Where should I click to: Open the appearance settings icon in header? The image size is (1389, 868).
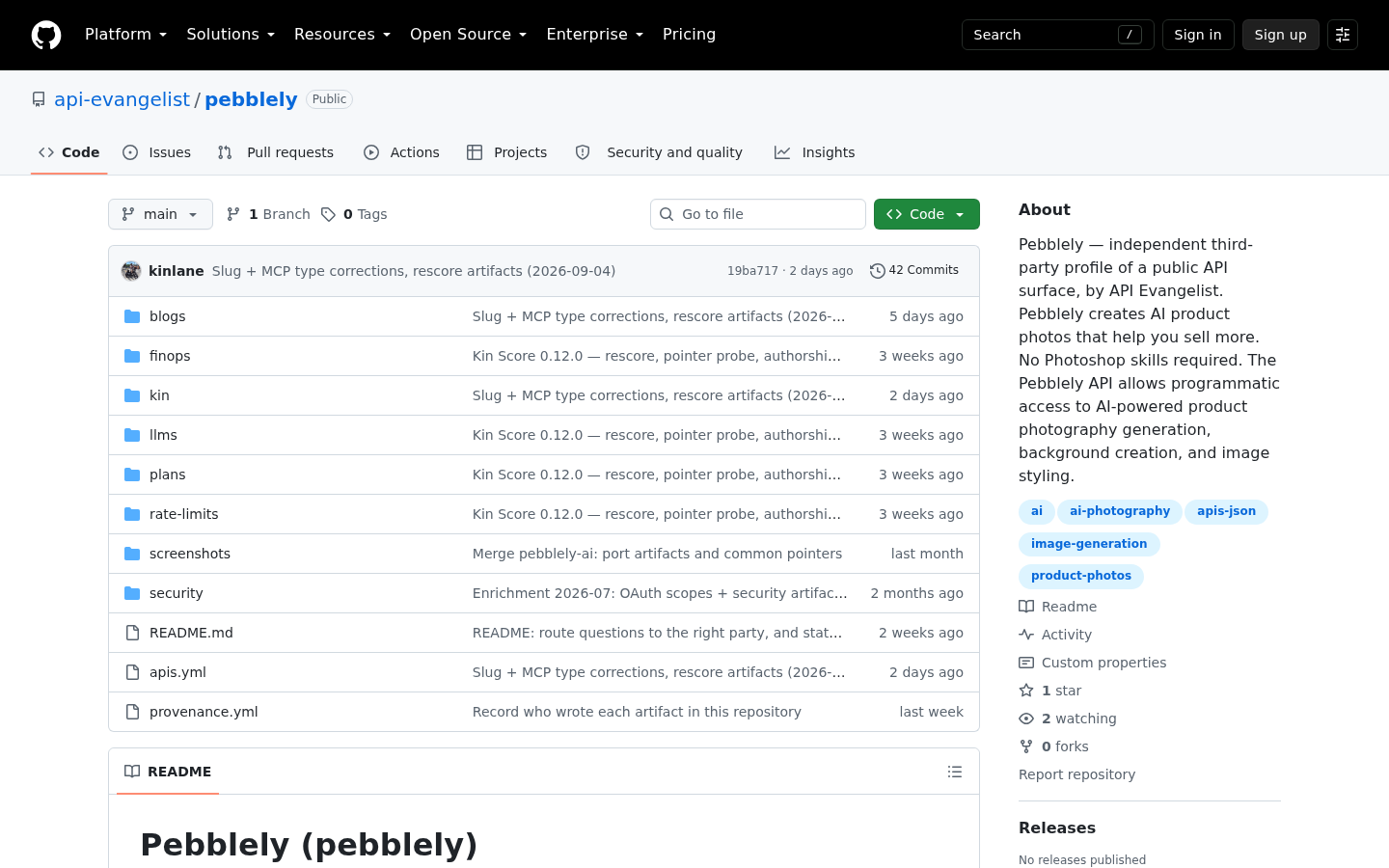click(1343, 35)
